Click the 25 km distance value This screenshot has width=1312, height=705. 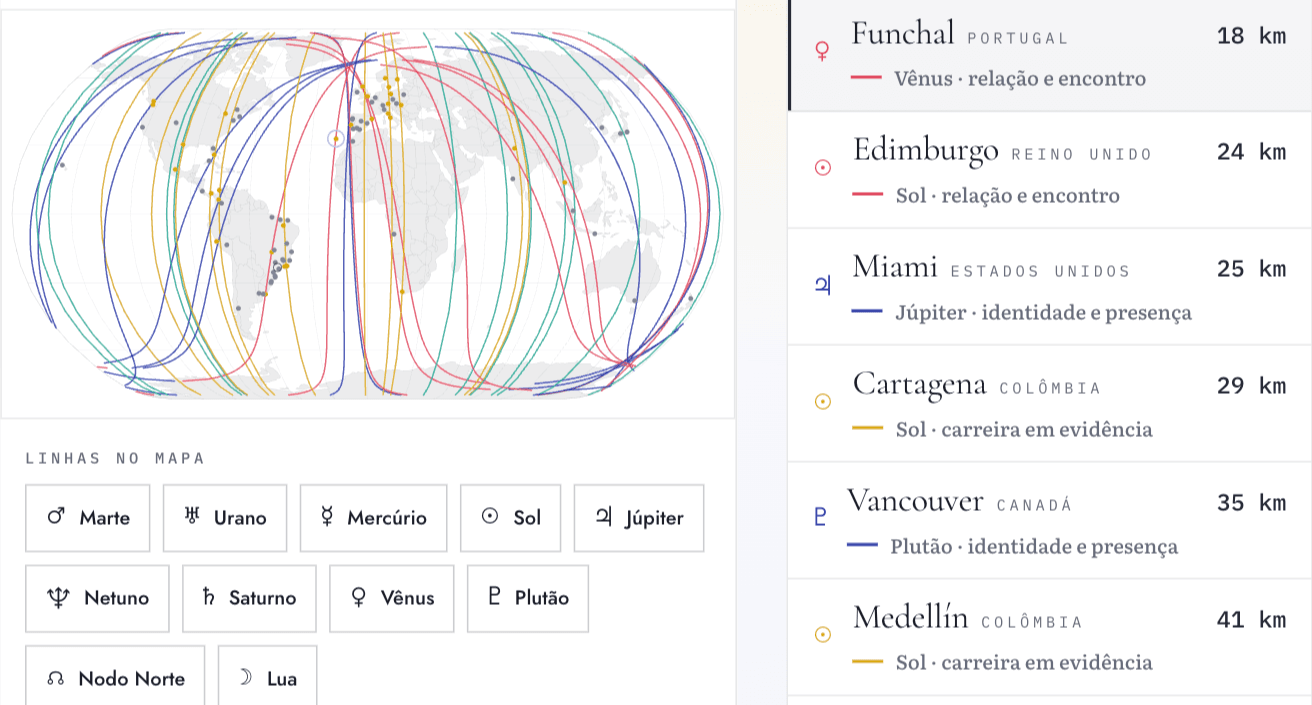tap(1251, 269)
